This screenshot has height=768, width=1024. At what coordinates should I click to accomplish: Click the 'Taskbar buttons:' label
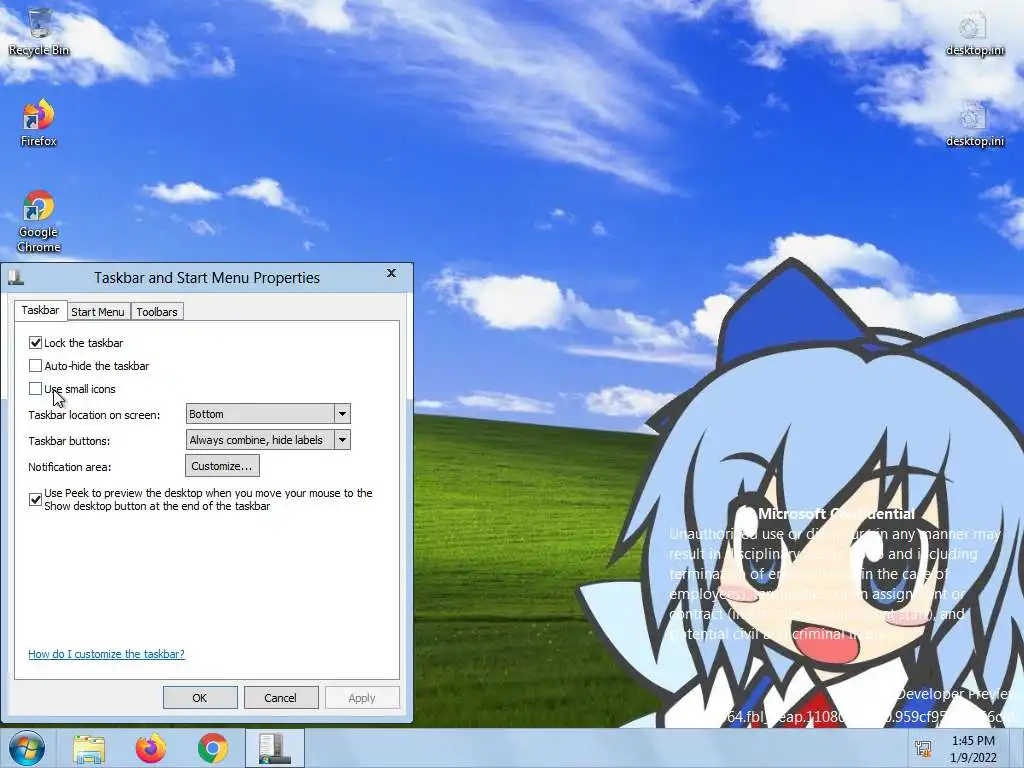(x=69, y=441)
